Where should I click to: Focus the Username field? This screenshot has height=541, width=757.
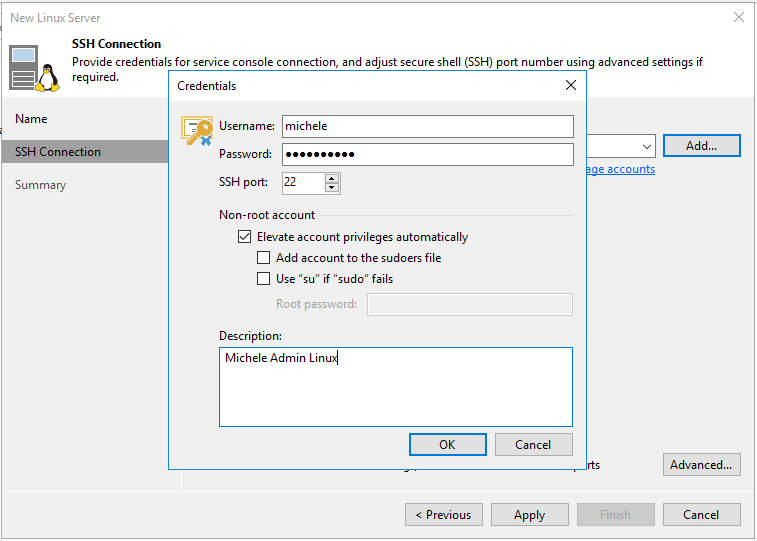coord(428,126)
